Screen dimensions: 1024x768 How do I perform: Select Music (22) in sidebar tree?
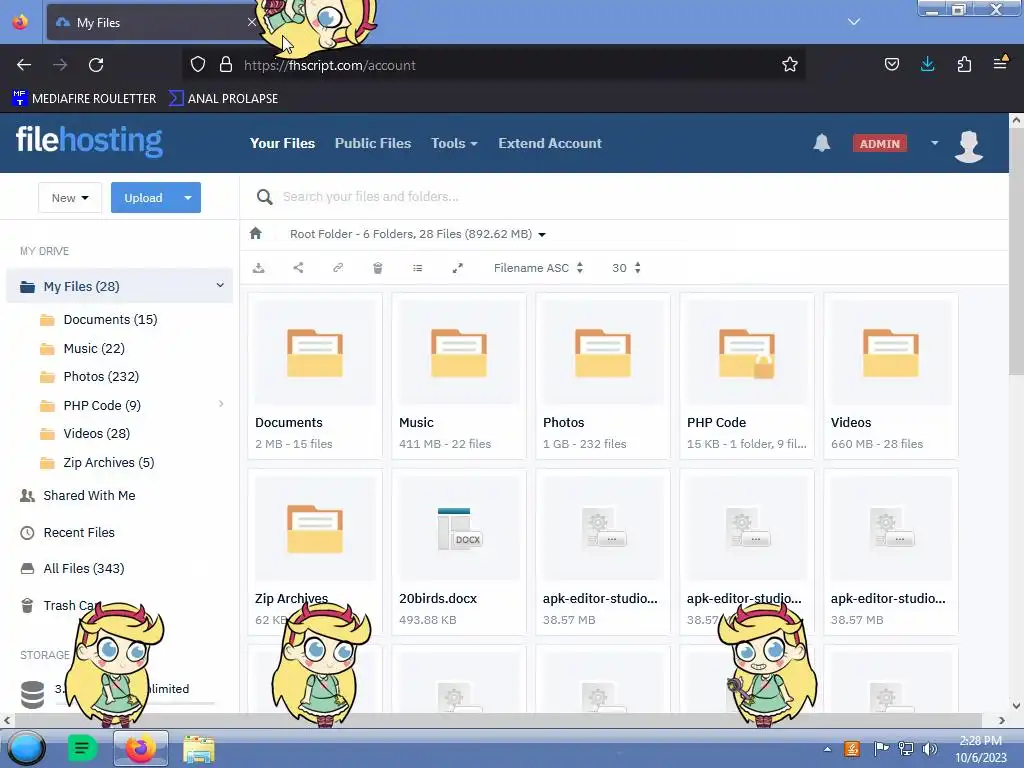(93, 349)
